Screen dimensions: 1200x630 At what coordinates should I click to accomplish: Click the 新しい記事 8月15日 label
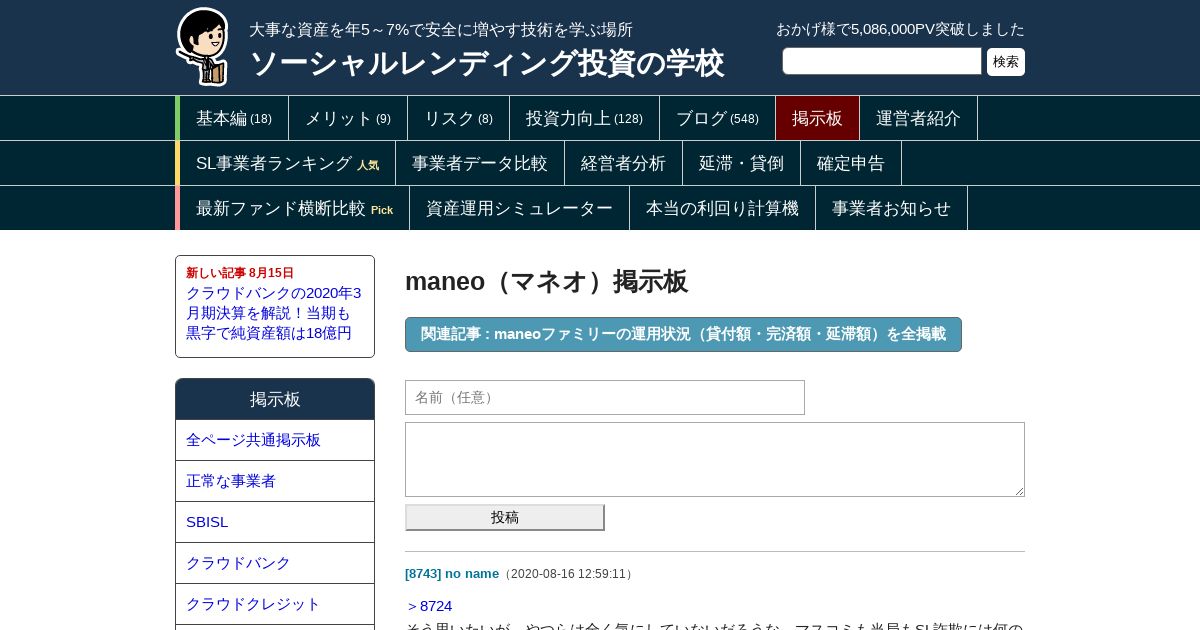(240, 273)
